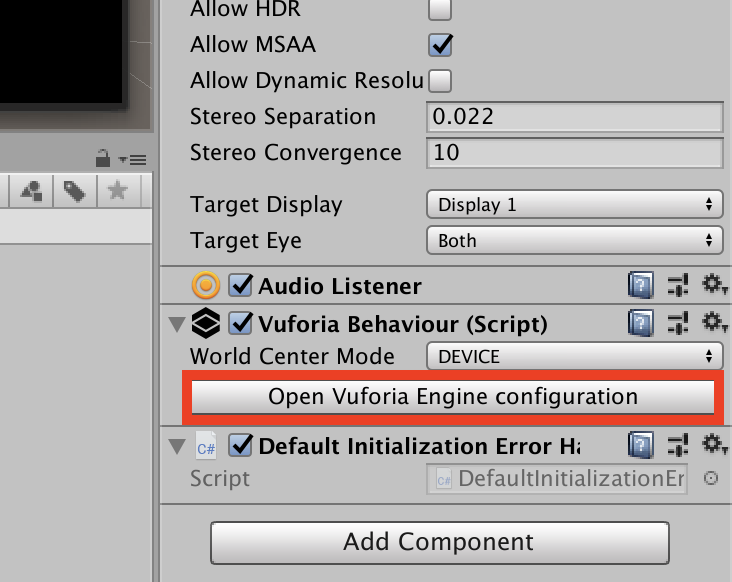The height and width of the screenshot is (582, 732).
Task: Uncheck the Allow MSAA checkbox
Action: pos(439,44)
